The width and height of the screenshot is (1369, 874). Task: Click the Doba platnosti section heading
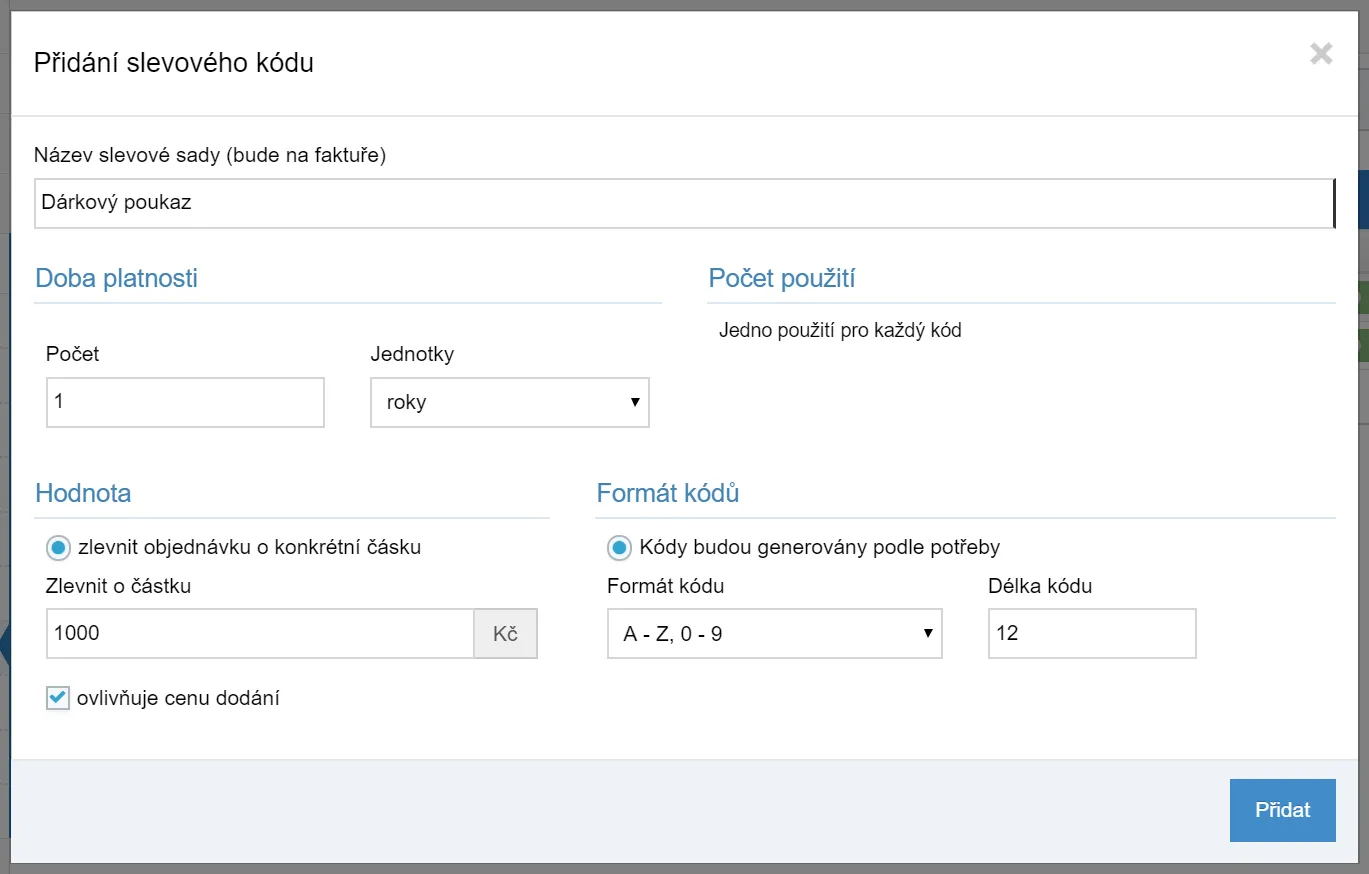[116, 278]
